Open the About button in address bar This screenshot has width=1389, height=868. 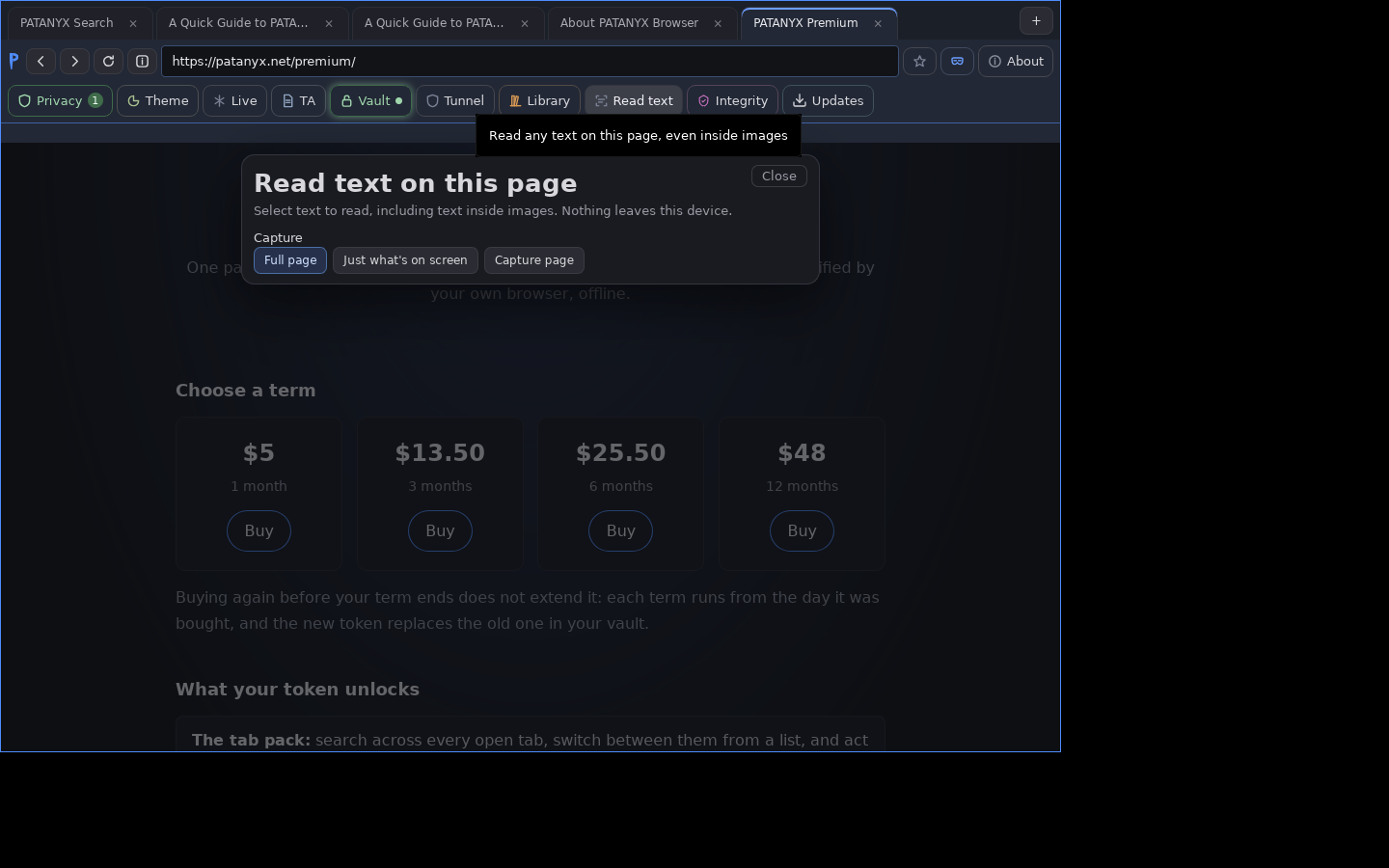pos(1016,61)
